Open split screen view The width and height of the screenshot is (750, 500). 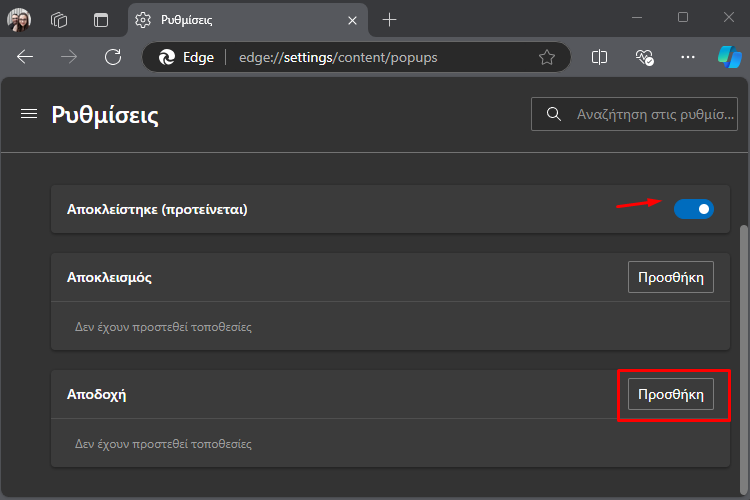[x=599, y=57]
